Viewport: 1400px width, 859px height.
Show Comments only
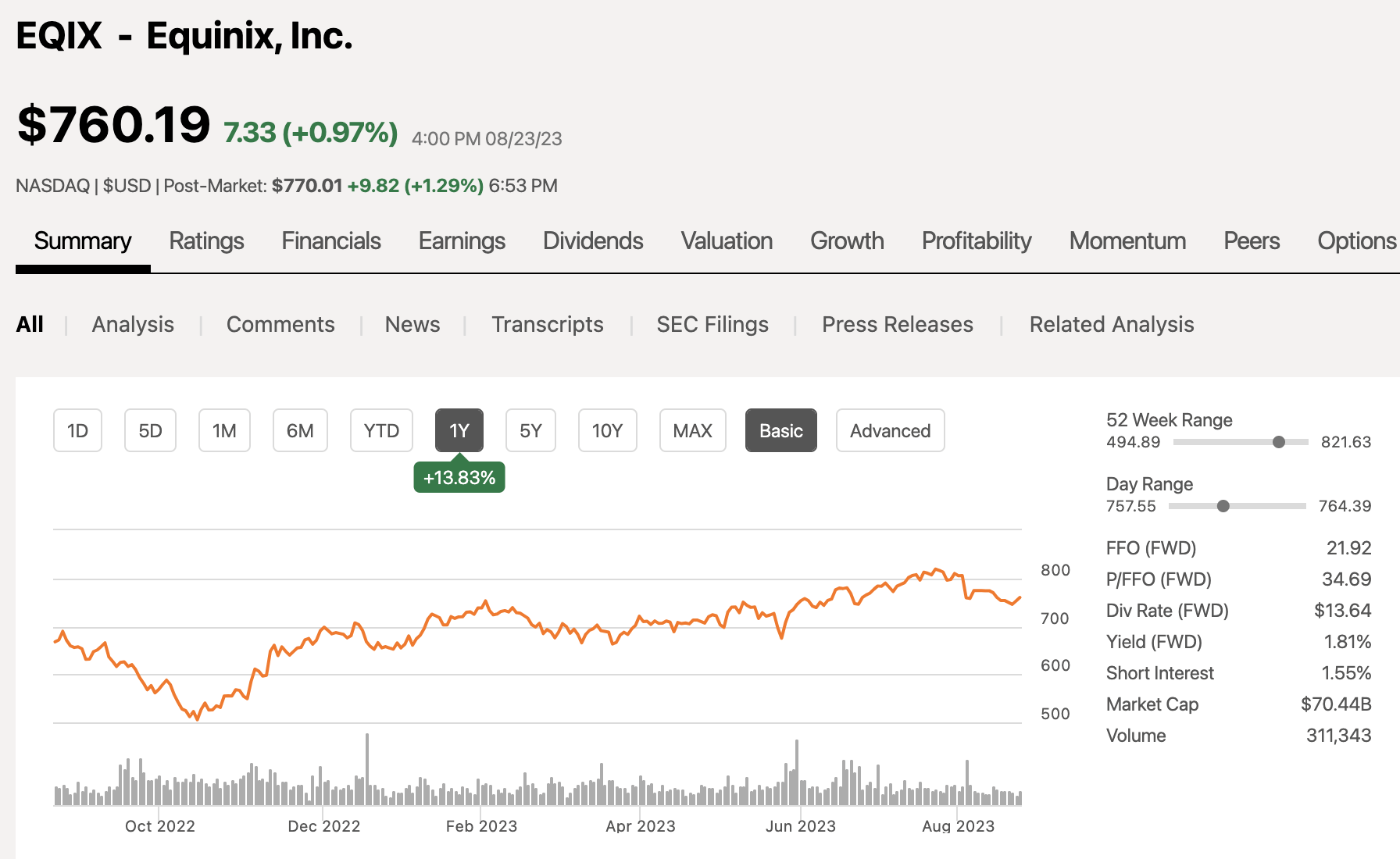tap(280, 324)
